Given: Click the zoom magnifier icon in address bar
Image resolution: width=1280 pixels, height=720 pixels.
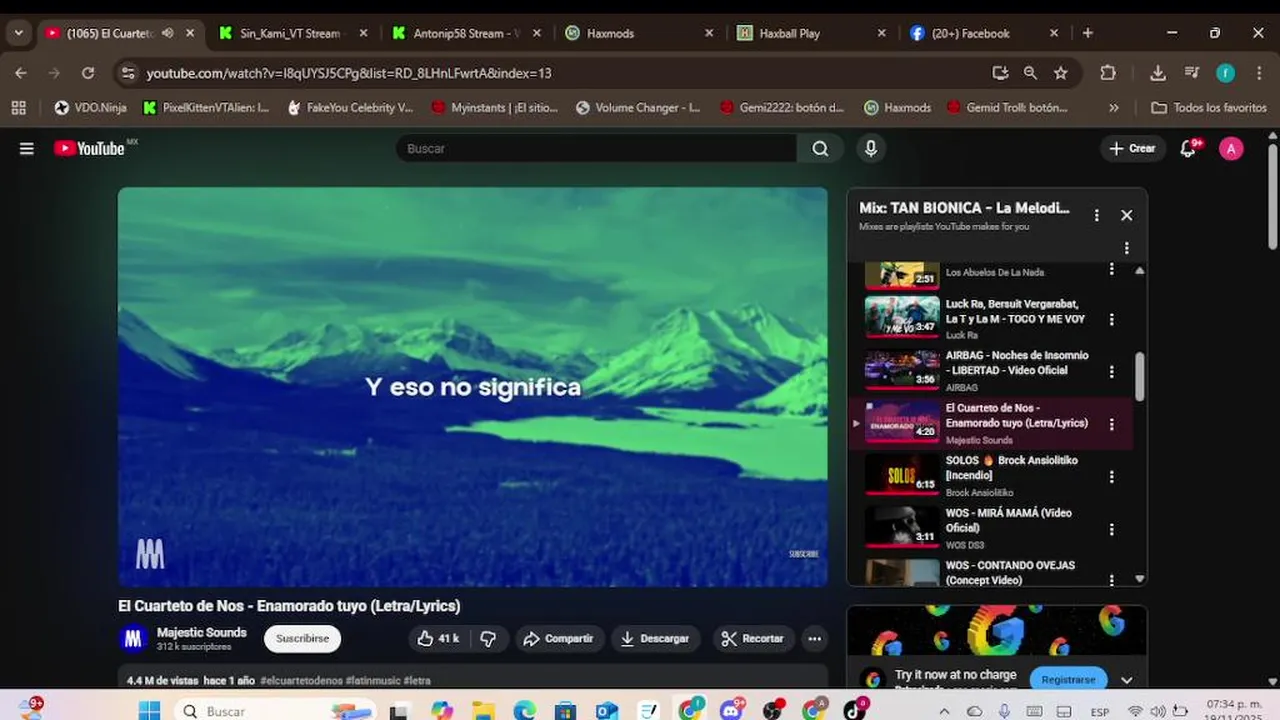Looking at the screenshot, I should coord(1030,73).
